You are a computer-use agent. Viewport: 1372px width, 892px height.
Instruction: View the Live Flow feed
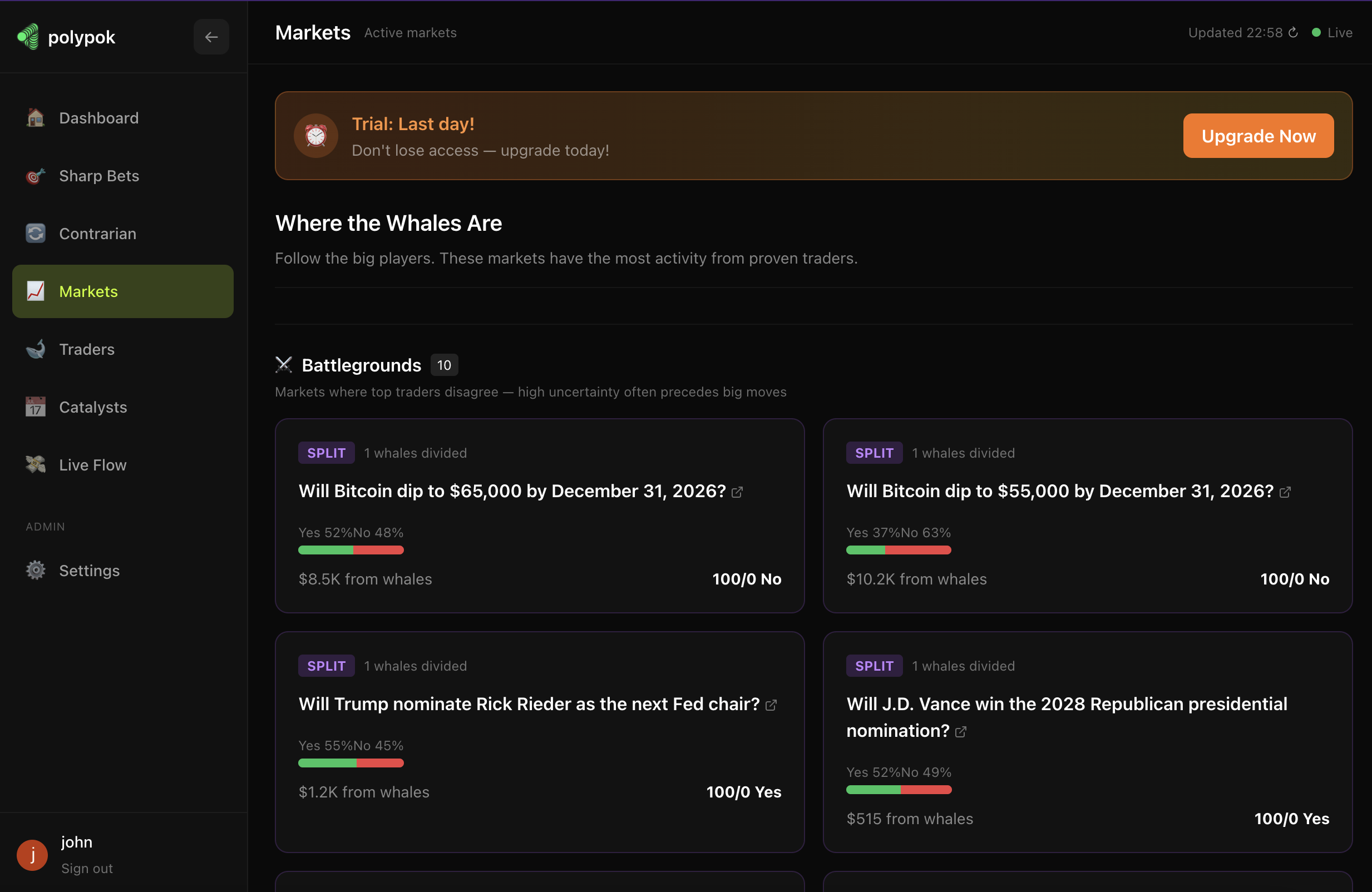(92, 464)
